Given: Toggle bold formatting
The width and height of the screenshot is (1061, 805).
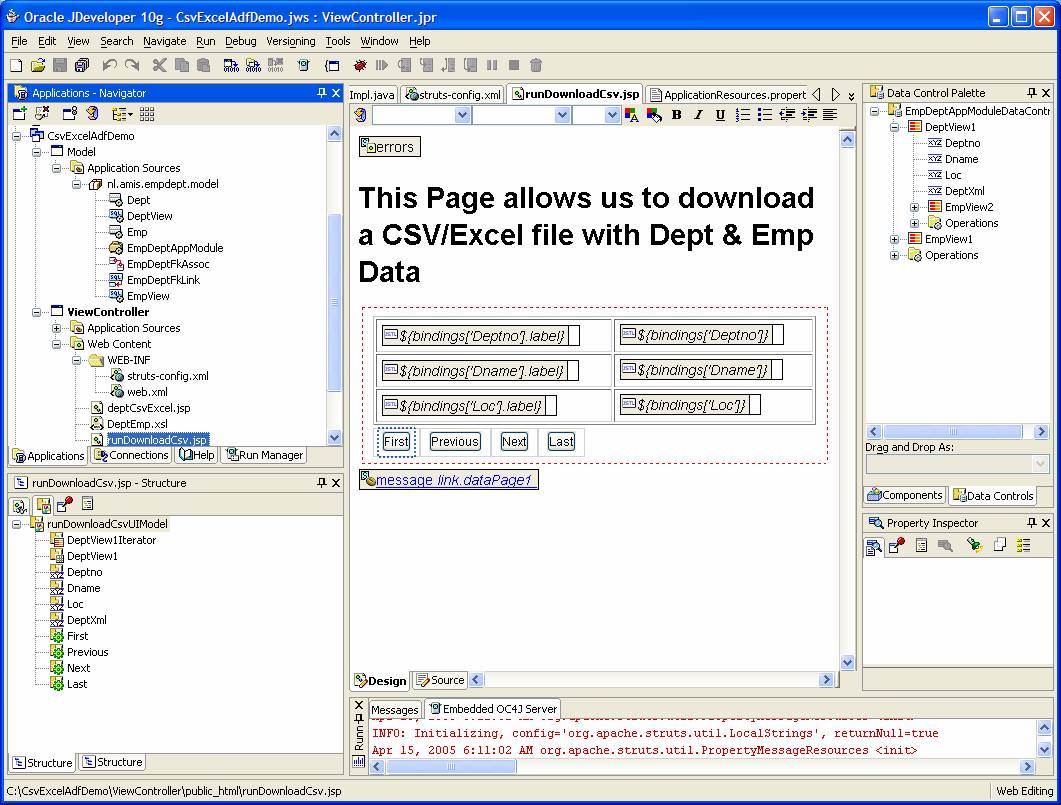Looking at the screenshot, I should [676, 115].
